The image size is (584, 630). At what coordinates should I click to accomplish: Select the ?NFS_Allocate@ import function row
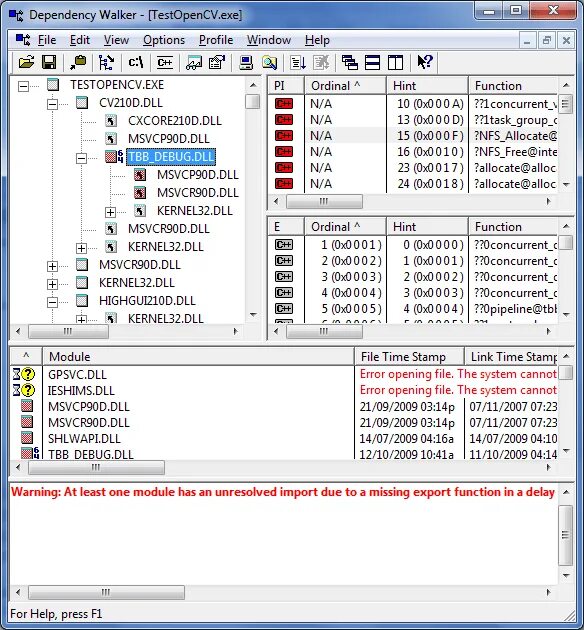412,136
